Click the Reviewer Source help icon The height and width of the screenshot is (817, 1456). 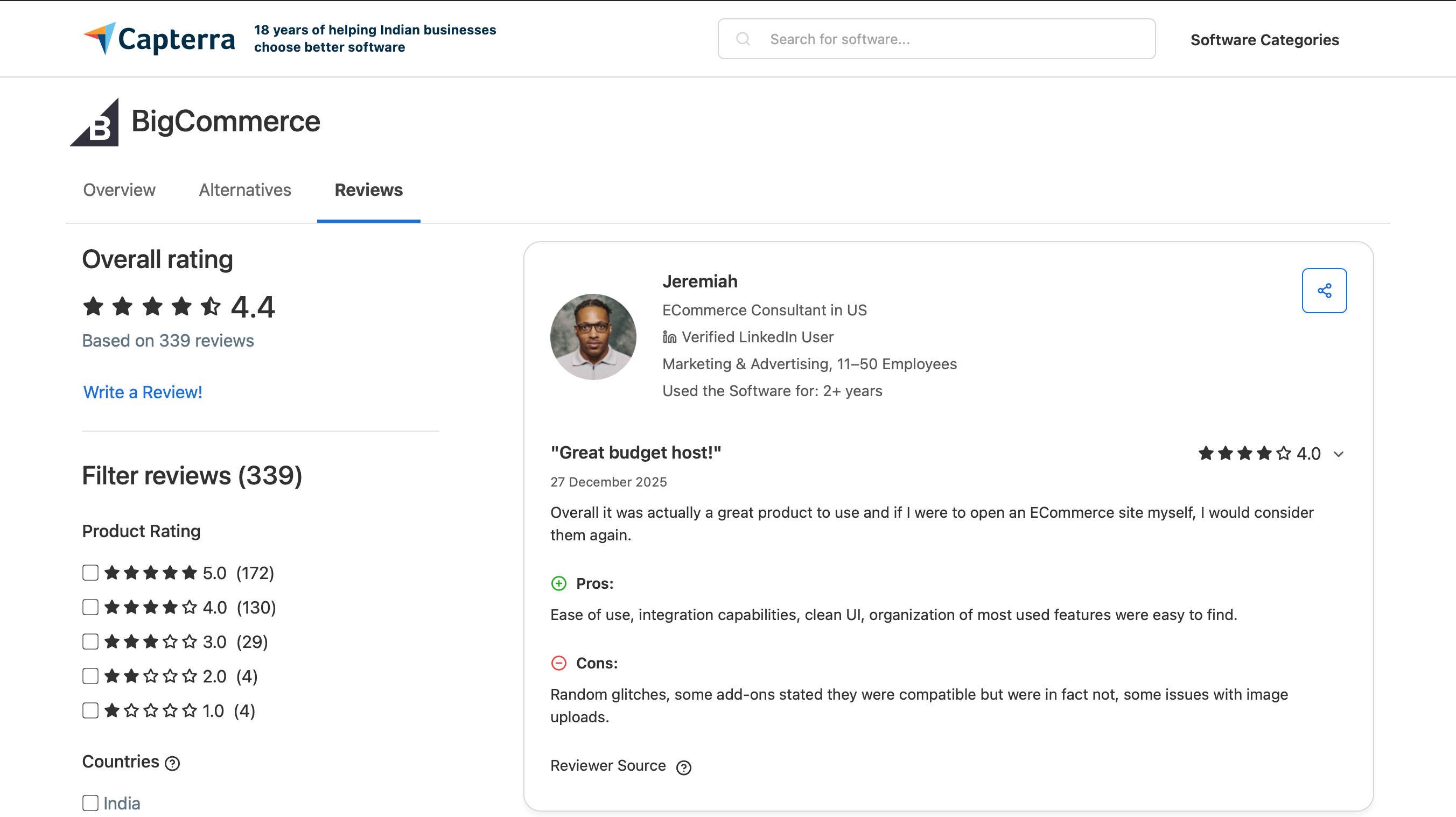click(x=684, y=767)
